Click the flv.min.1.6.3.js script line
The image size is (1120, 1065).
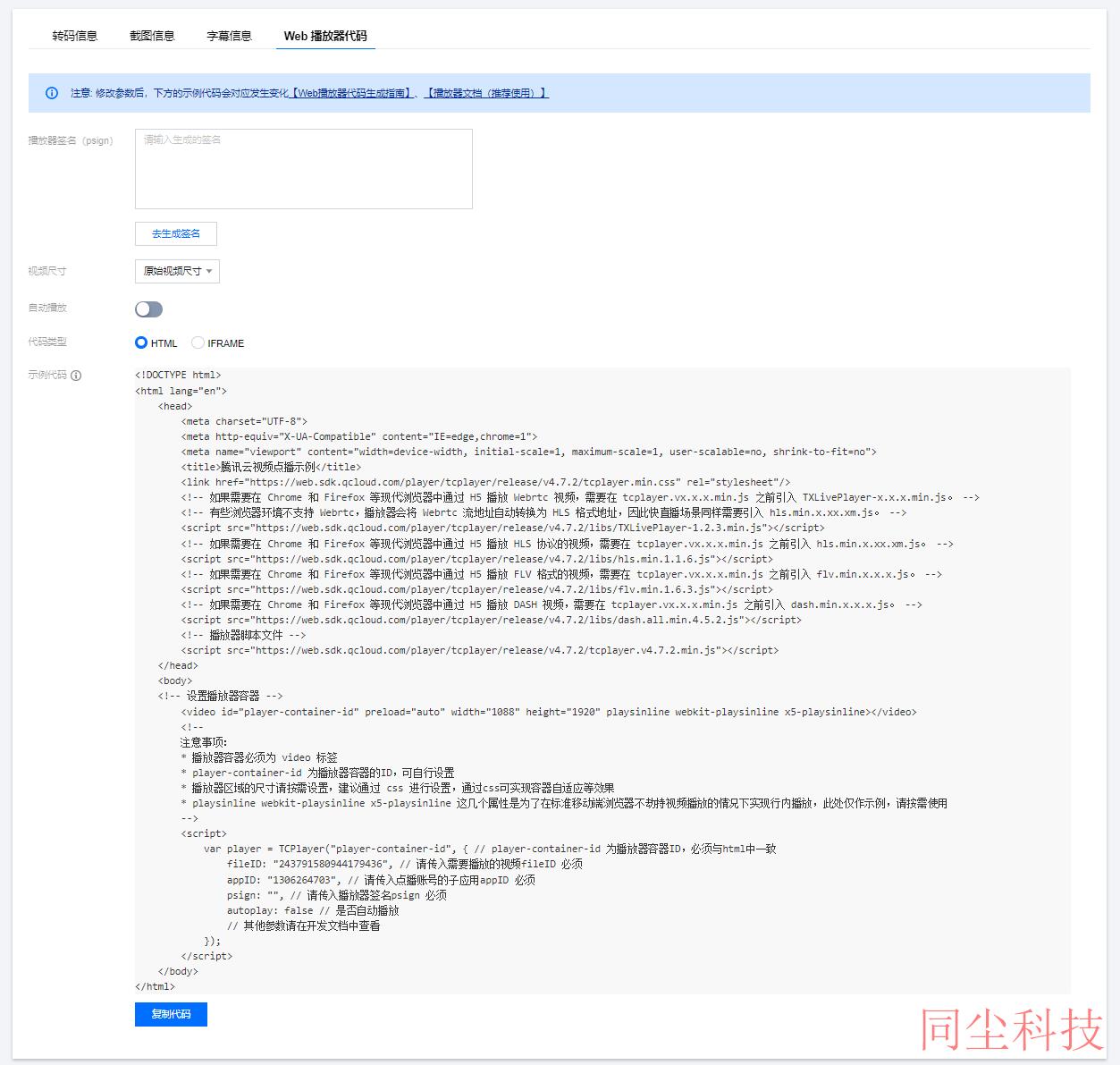pyautogui.click(x=476, y=589)
